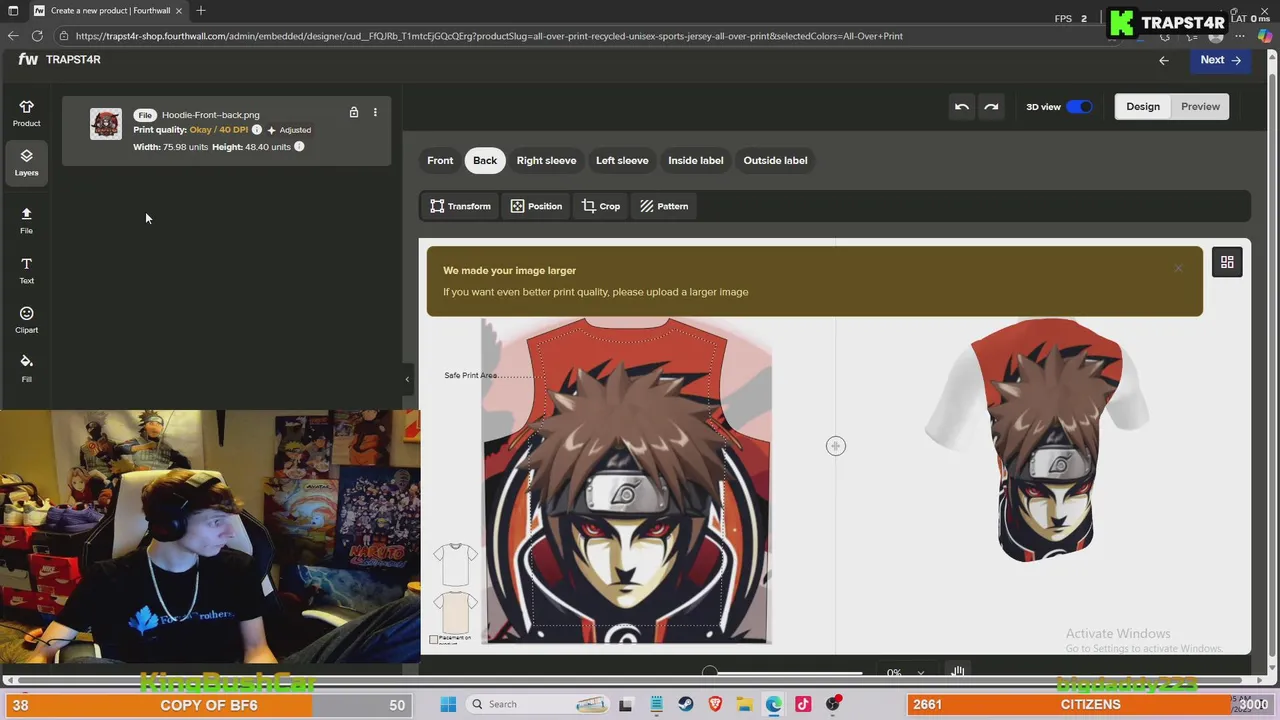
Task: Switch to Design mode
Action: [1143, 107]
